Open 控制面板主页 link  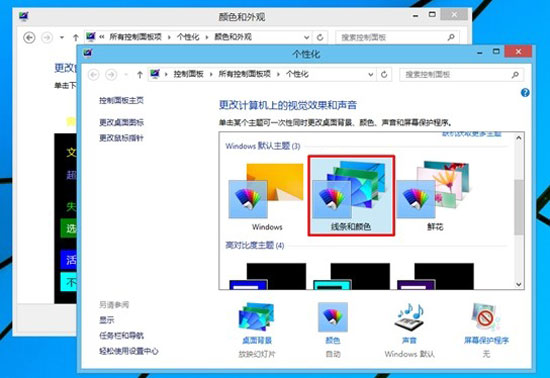tap(121, 101)
